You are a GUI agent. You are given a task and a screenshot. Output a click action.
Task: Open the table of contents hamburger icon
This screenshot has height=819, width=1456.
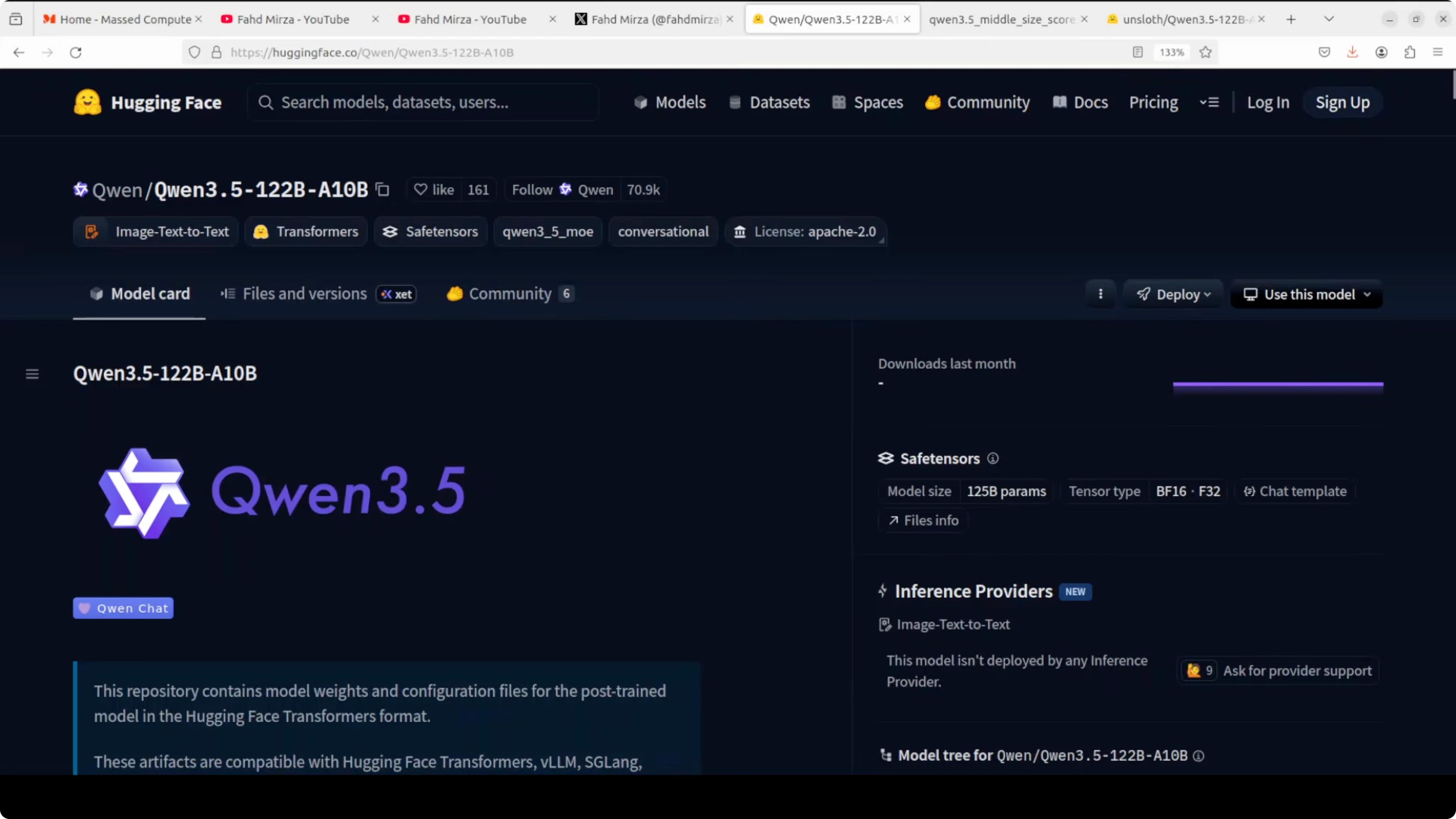[x=32, y=373]
